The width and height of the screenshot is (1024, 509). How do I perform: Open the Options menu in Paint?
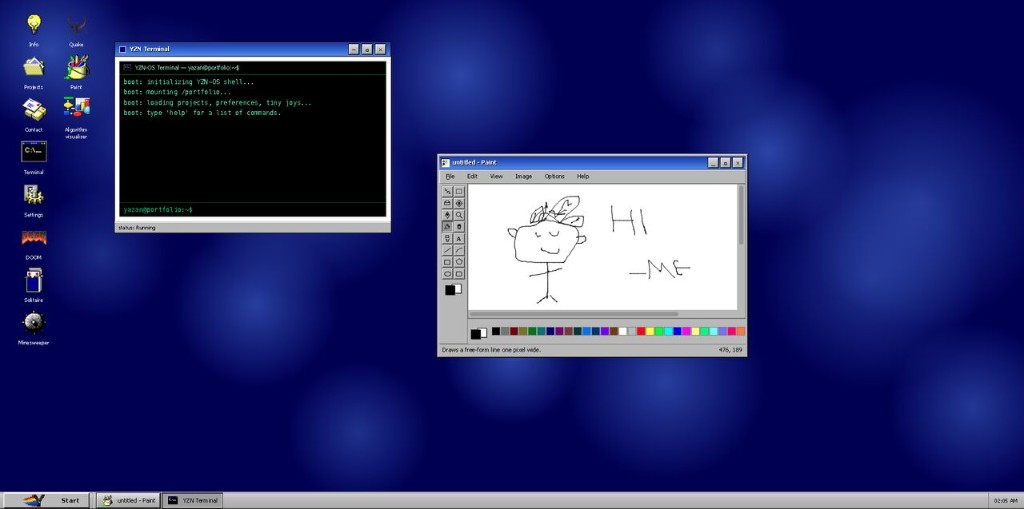(x=554, y=176)
